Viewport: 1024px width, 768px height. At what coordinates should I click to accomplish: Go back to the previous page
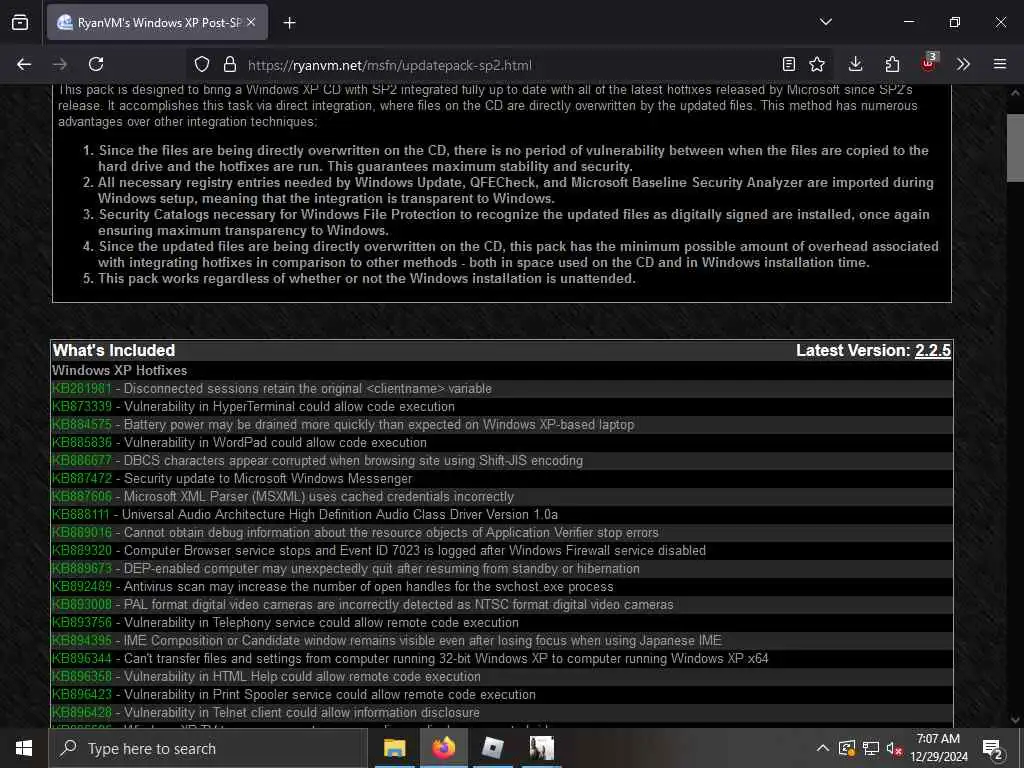[x=24, y=64]
